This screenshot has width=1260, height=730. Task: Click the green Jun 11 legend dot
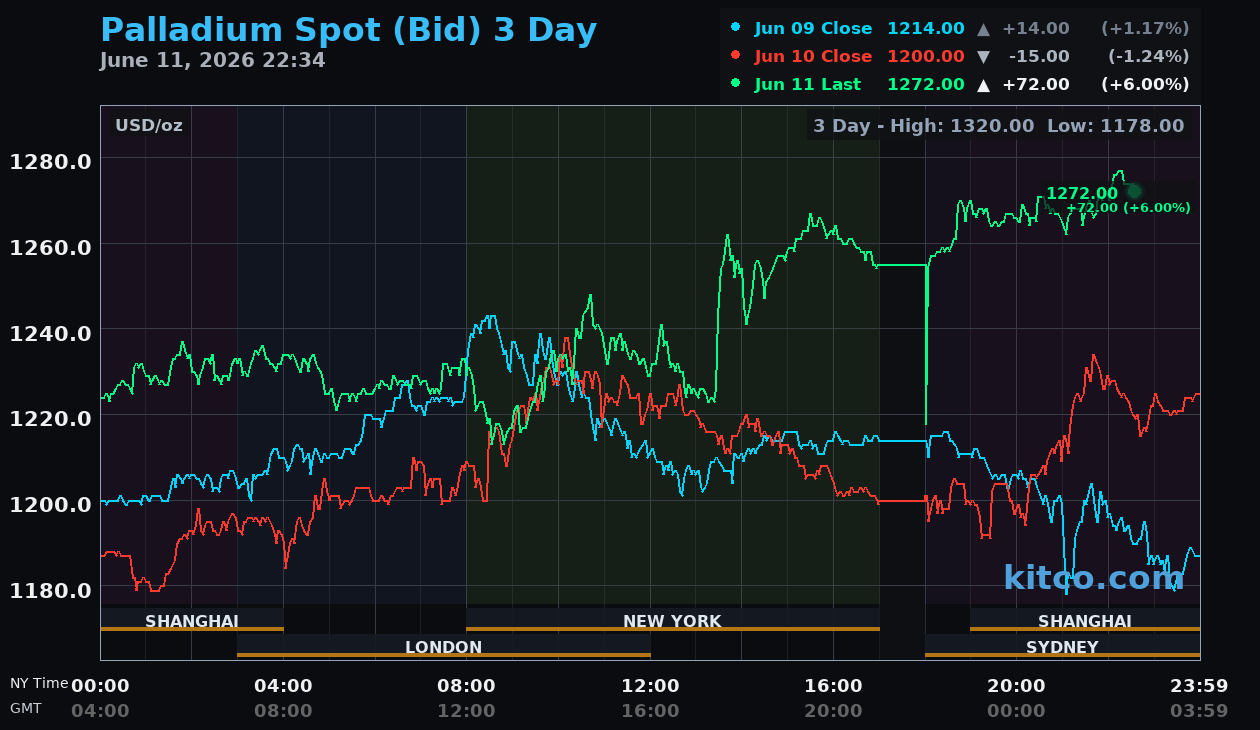pos(736,84)
